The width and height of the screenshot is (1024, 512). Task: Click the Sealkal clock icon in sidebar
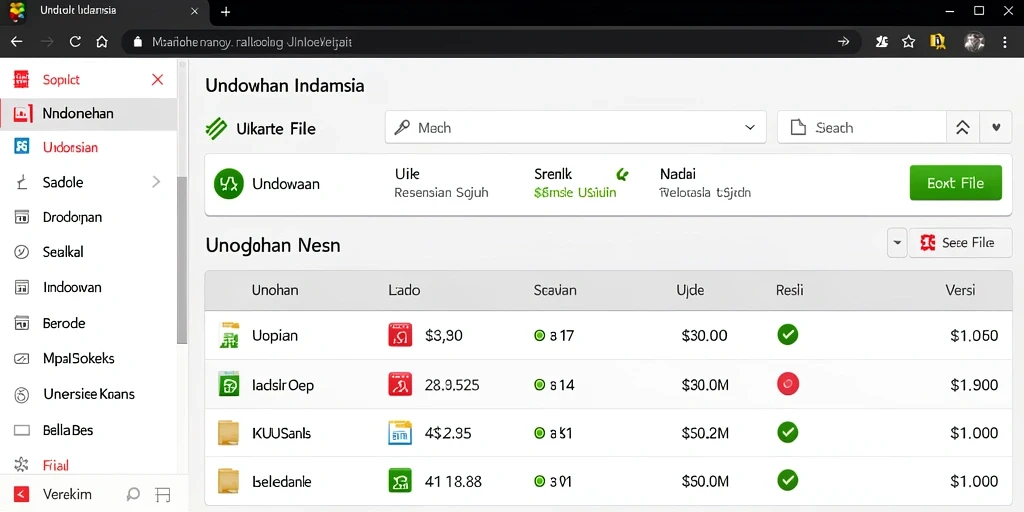point(22,252)
